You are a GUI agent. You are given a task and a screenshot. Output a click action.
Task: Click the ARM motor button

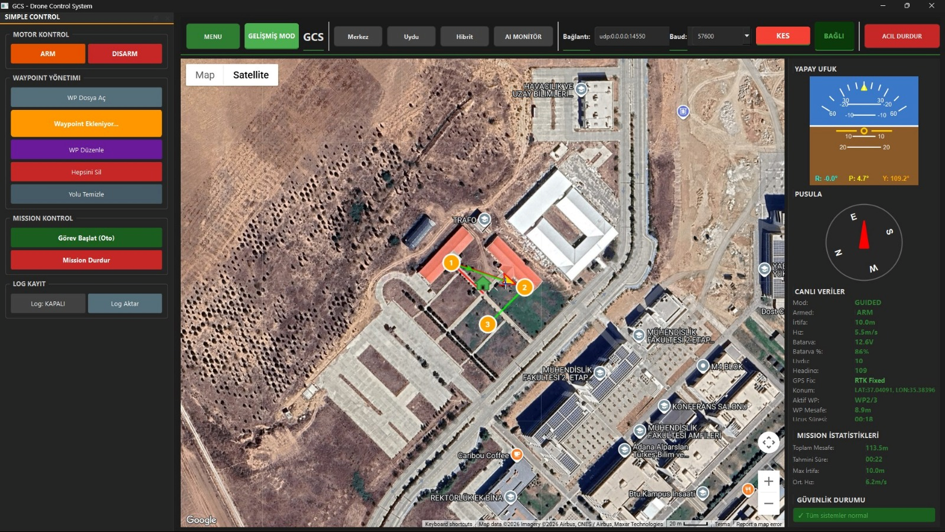click(48, 54)
